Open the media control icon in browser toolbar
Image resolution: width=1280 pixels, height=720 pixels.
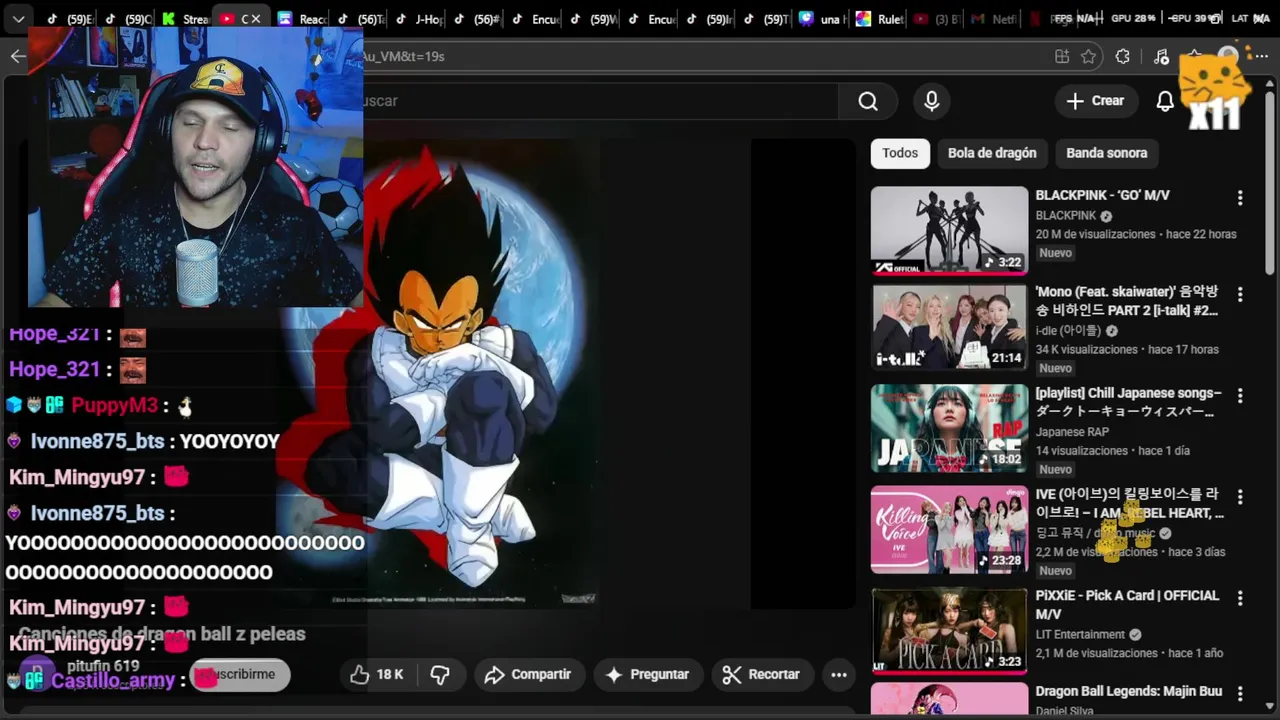(1160, 57)
